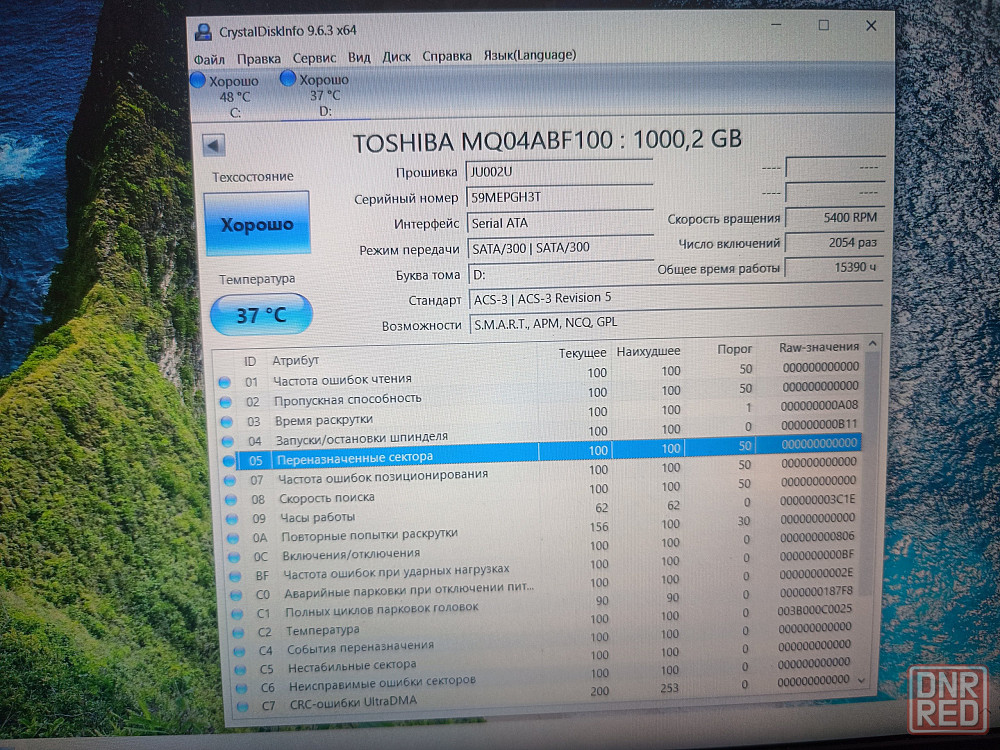Image resolution: width=1000 pixels, height=750 pixels.
Task: Click status dot for 0A Повторные попытки раскрутки
Action: point(233,538)
